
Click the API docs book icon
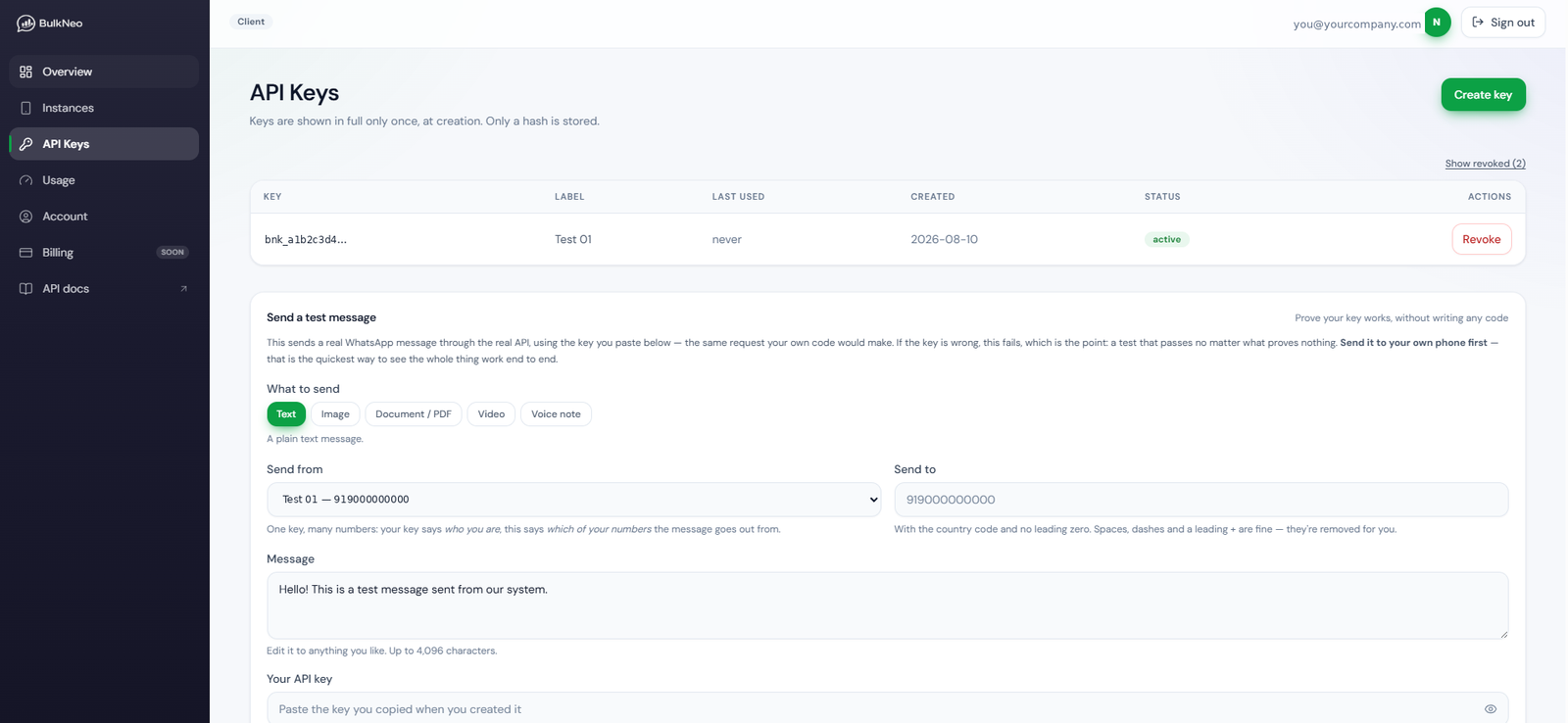[25, 289]
